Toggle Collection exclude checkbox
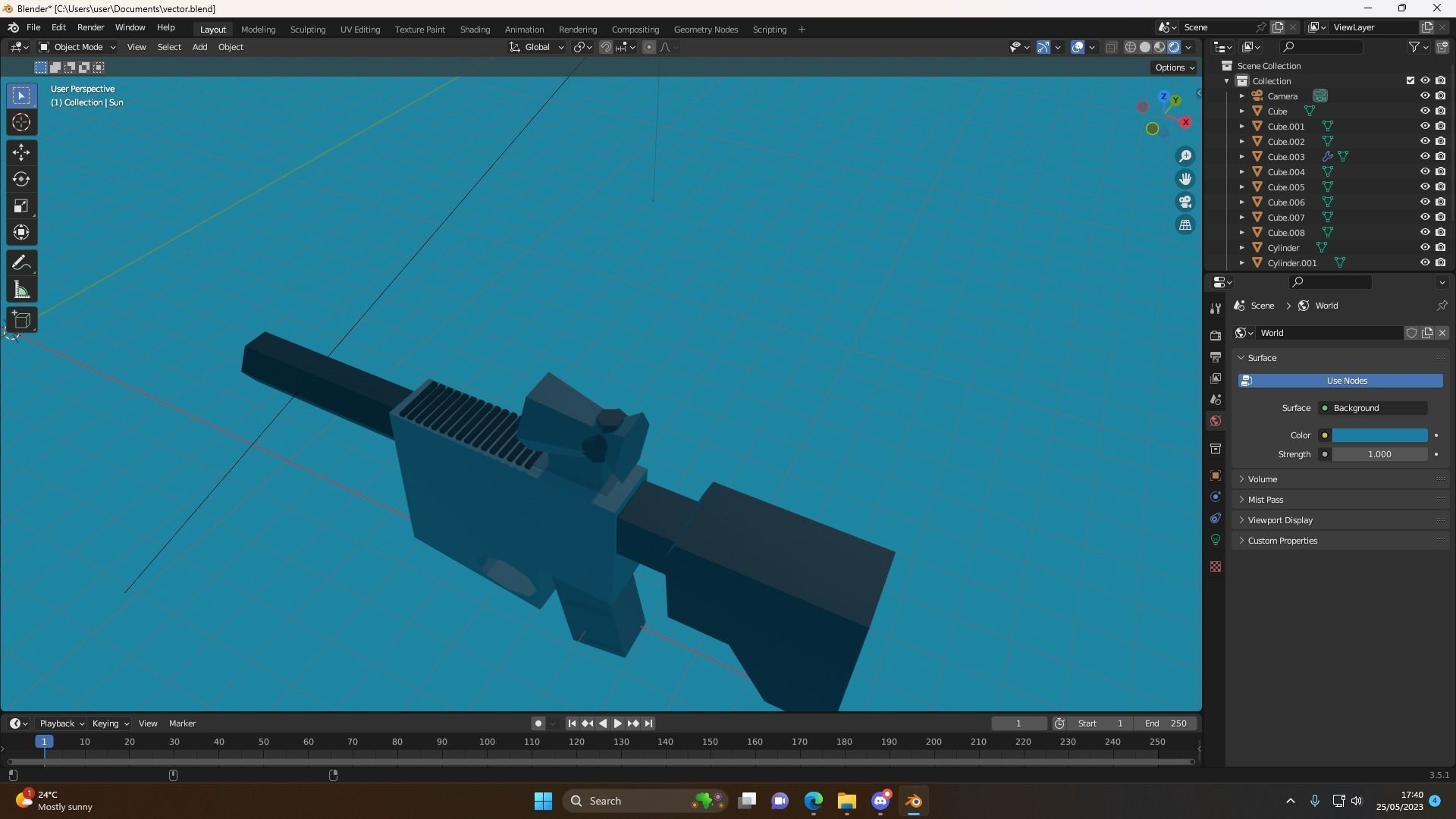The image size is (1456, 819). click(x=1410, y=81)
